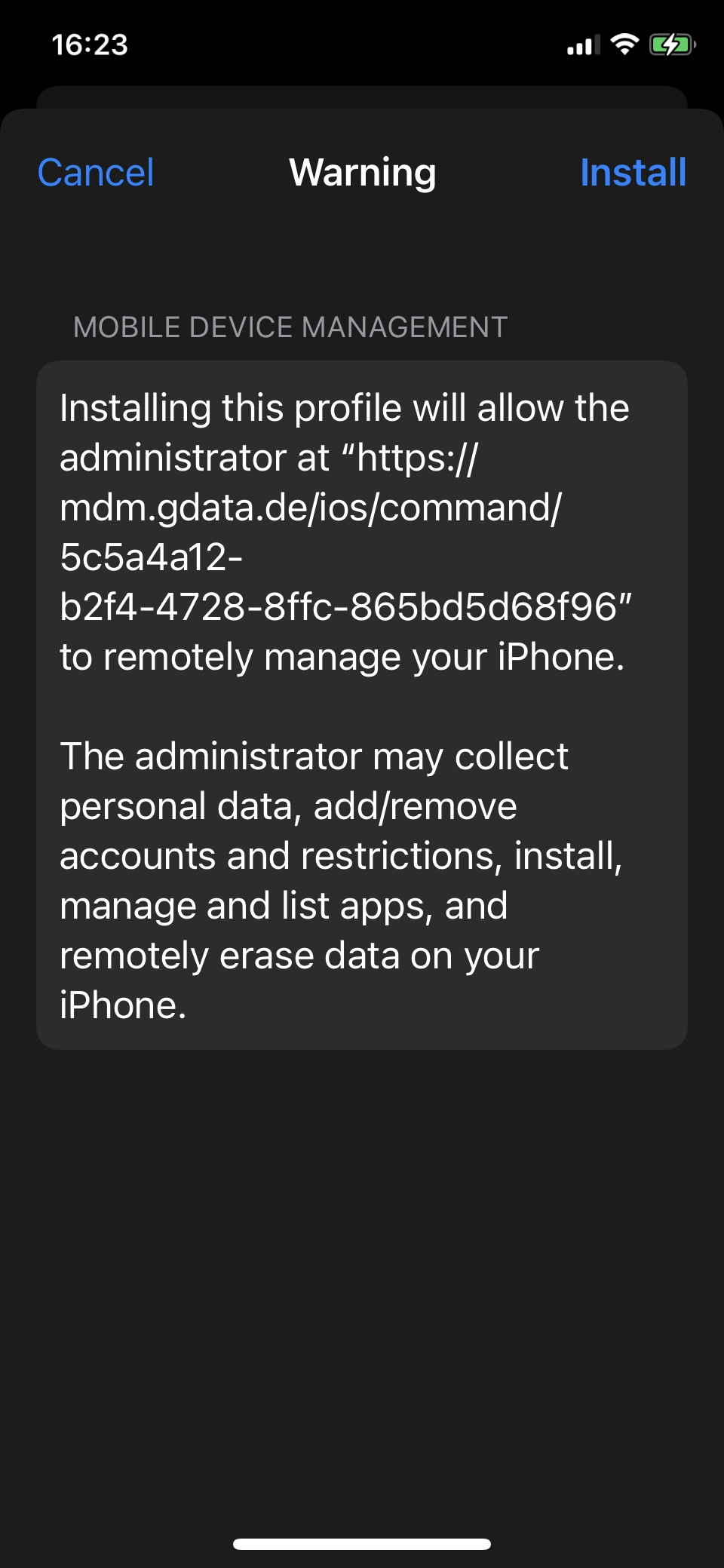Tap the mdm.gdata.de/ios/command/ URL text
Screen dimensions: 724x1568
coord(311,508)
